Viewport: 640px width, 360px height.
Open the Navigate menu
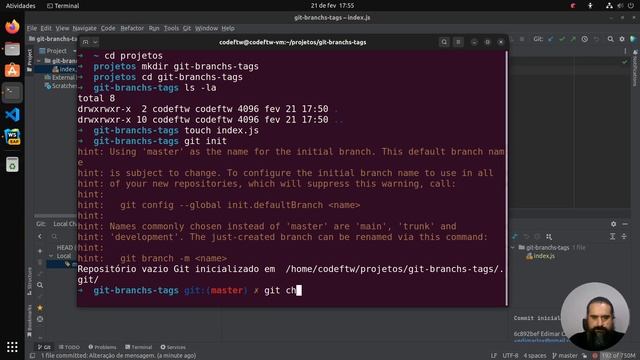pos(84,28)
